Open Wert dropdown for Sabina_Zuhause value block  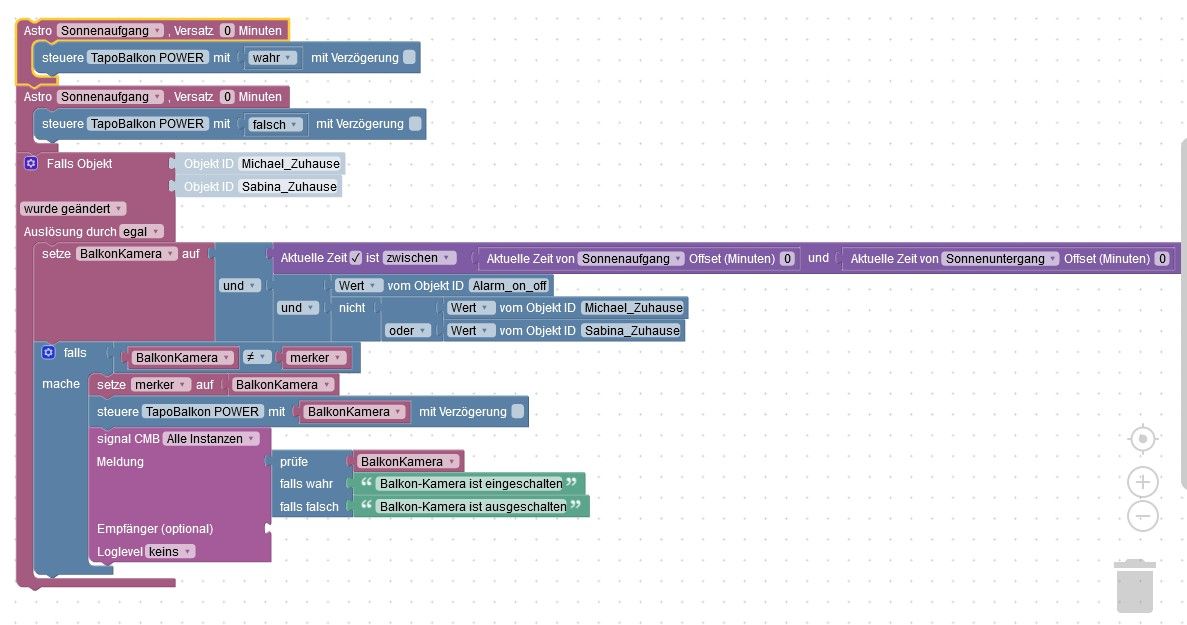point(470,331)
